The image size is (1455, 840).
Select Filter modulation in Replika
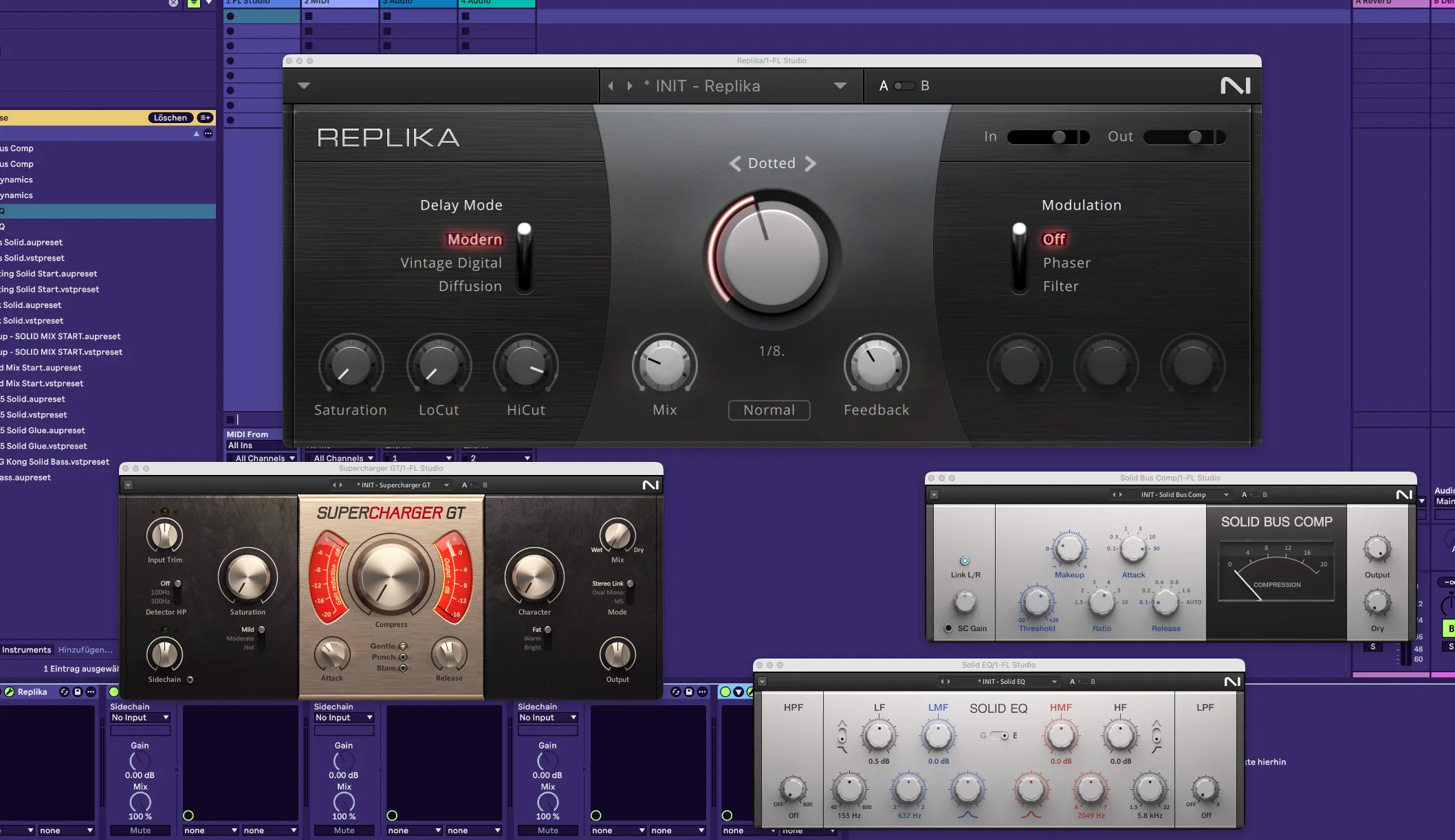click(1060, 286)
